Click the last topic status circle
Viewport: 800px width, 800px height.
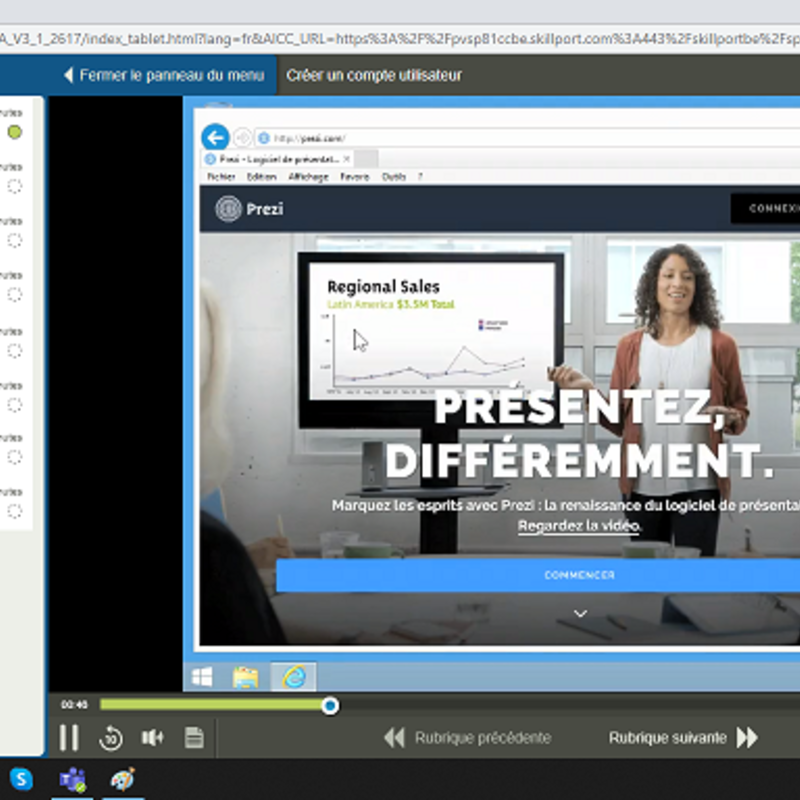tap(15, 511)
